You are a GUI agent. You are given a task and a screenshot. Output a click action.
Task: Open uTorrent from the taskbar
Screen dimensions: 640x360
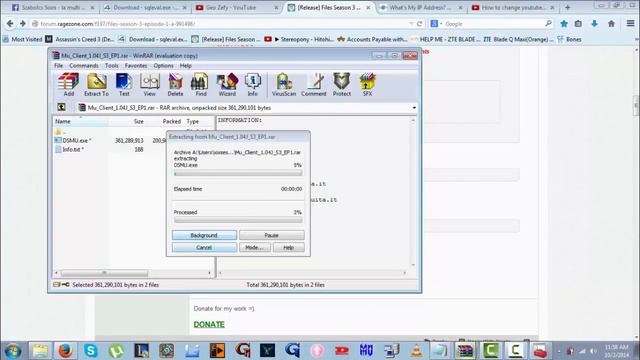[116, 351]
